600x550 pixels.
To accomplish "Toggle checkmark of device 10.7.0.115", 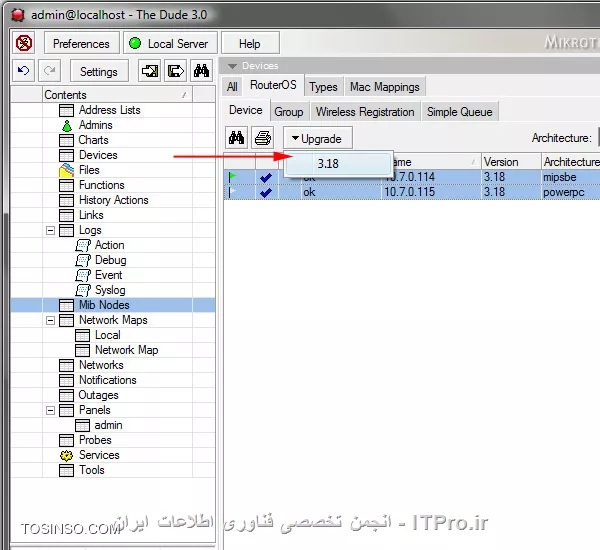I will (266, 193).
